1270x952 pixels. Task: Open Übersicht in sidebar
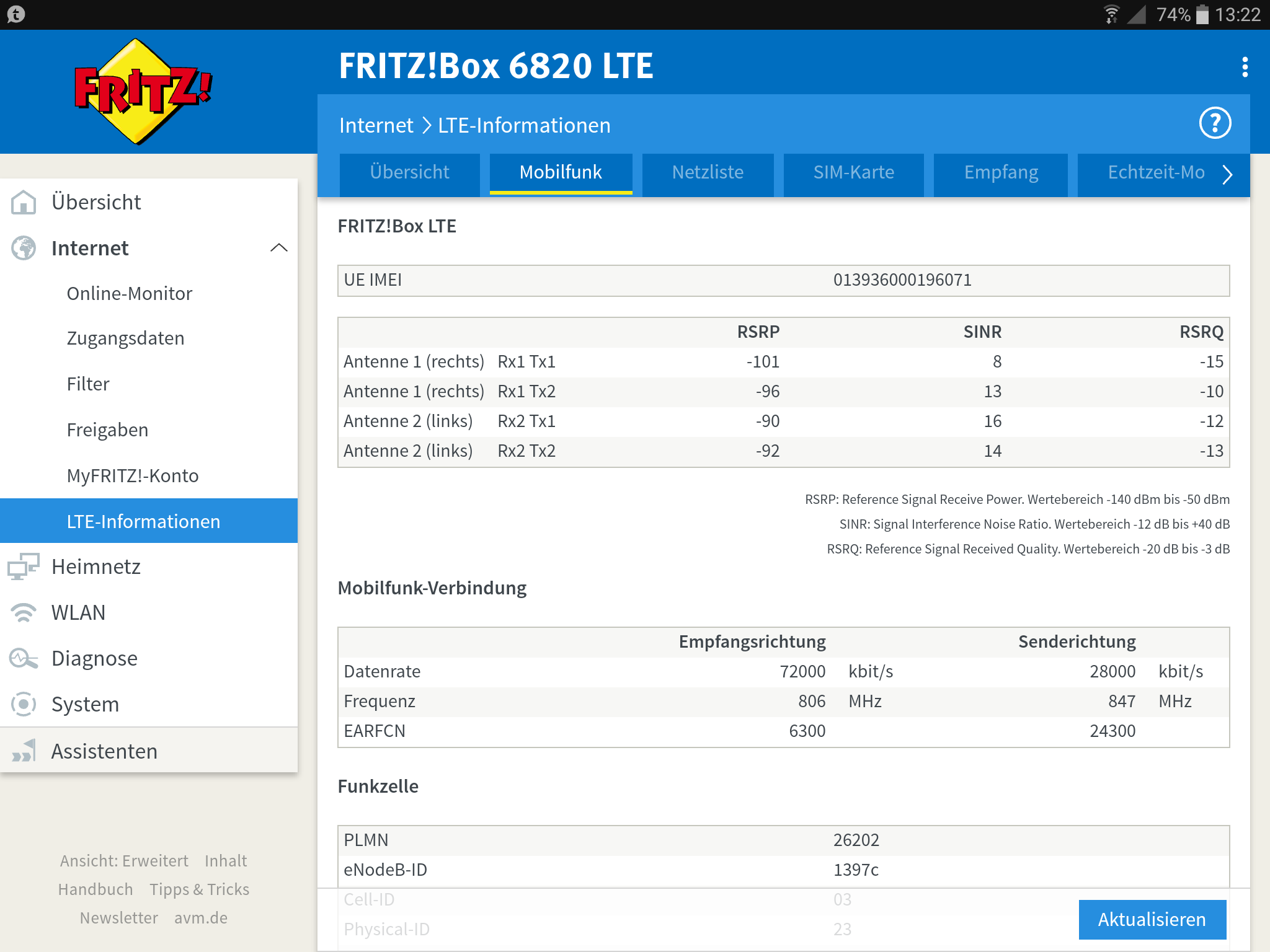(149, 202)
